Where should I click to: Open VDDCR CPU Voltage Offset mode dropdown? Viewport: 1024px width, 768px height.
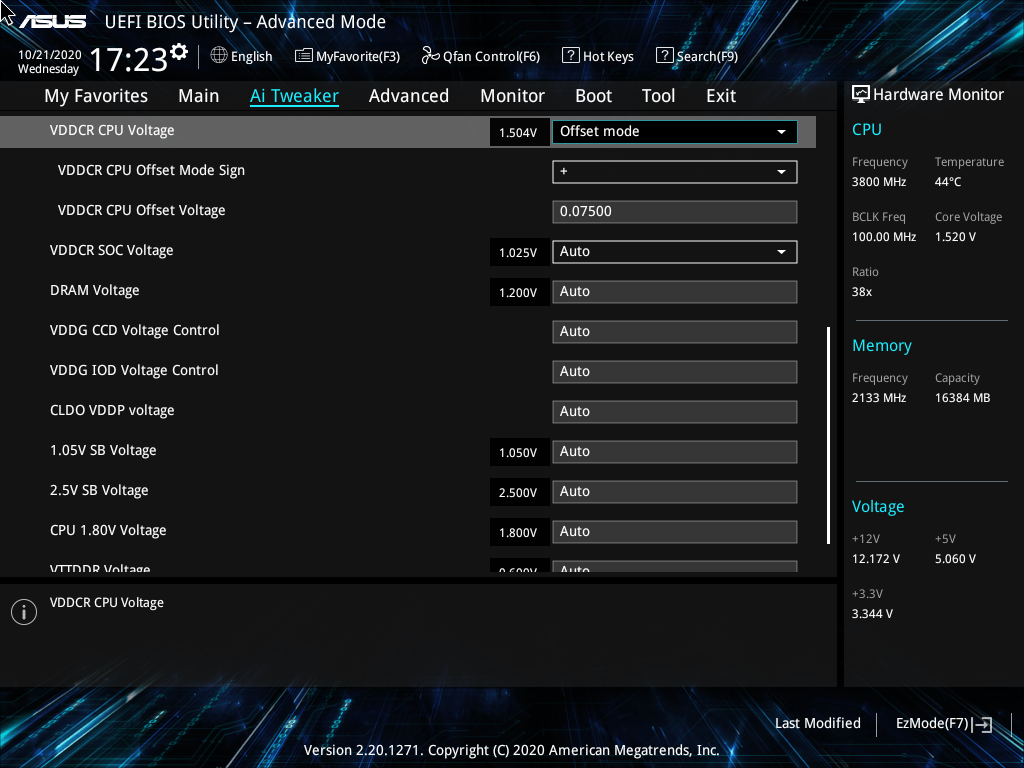pos(675,132)
